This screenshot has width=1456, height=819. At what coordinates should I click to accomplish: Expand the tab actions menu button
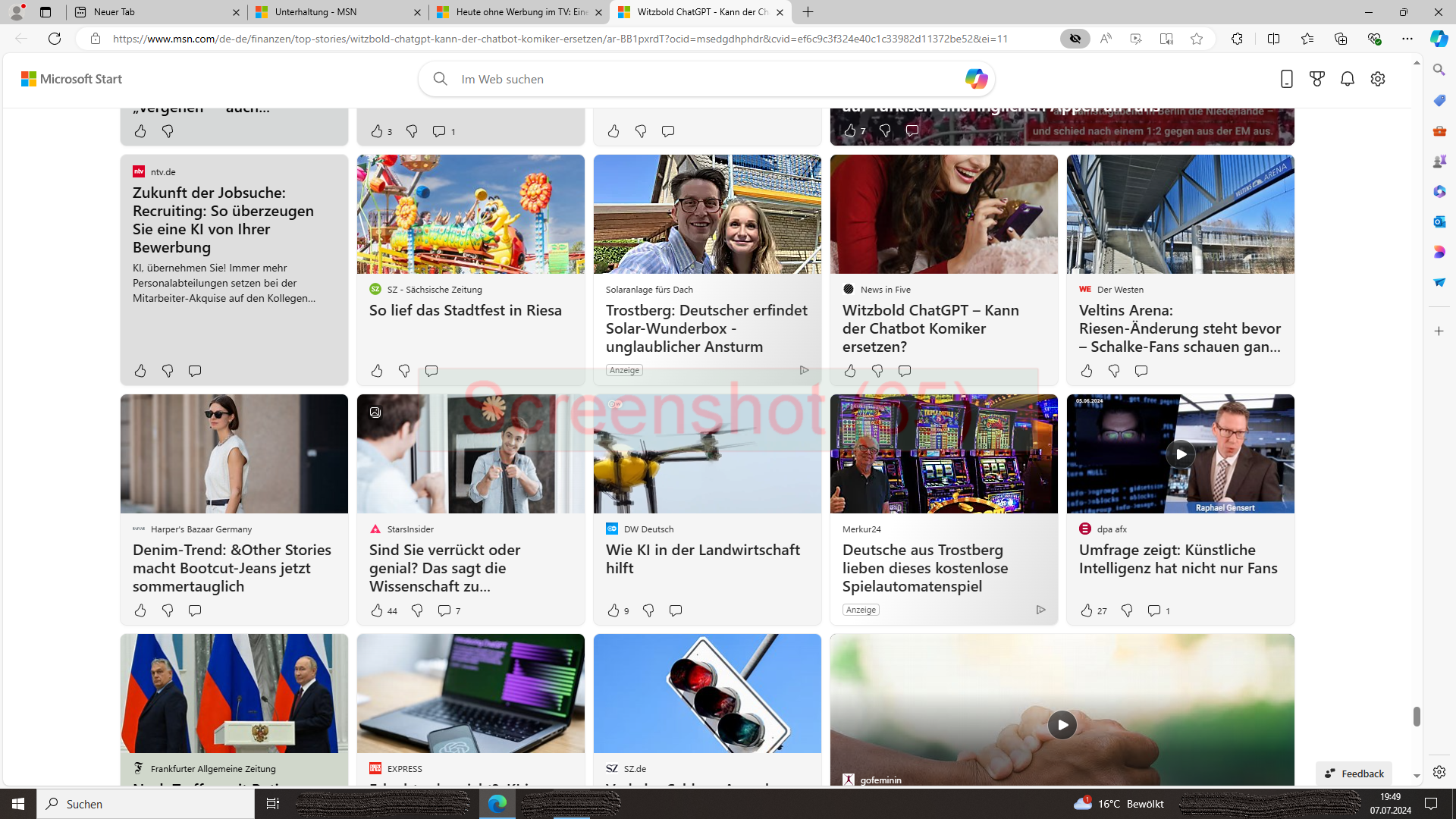(45, 12)
